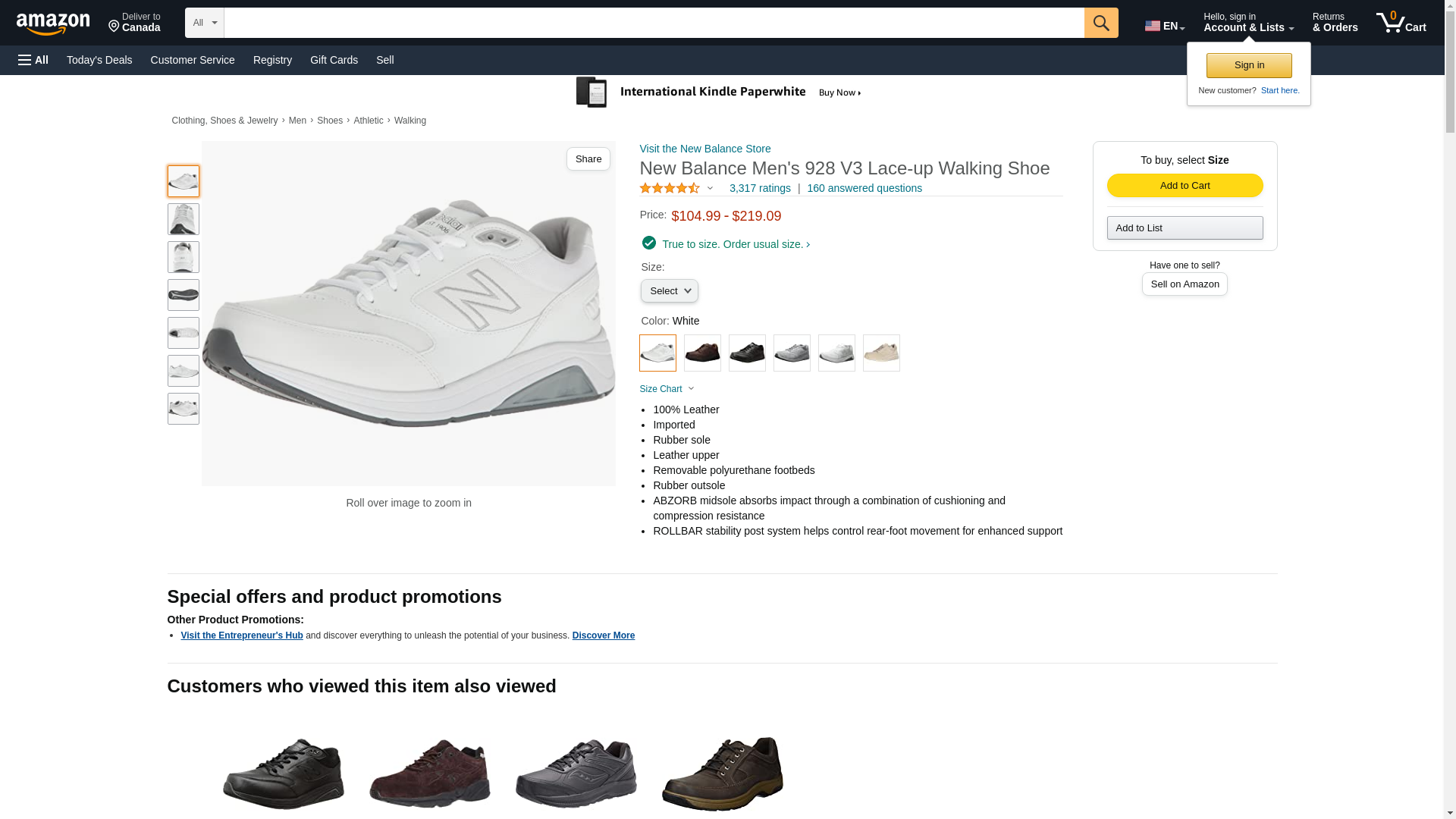Select the beige color swatch
This screenshot has height=819, width=1456.
[881, 353]
